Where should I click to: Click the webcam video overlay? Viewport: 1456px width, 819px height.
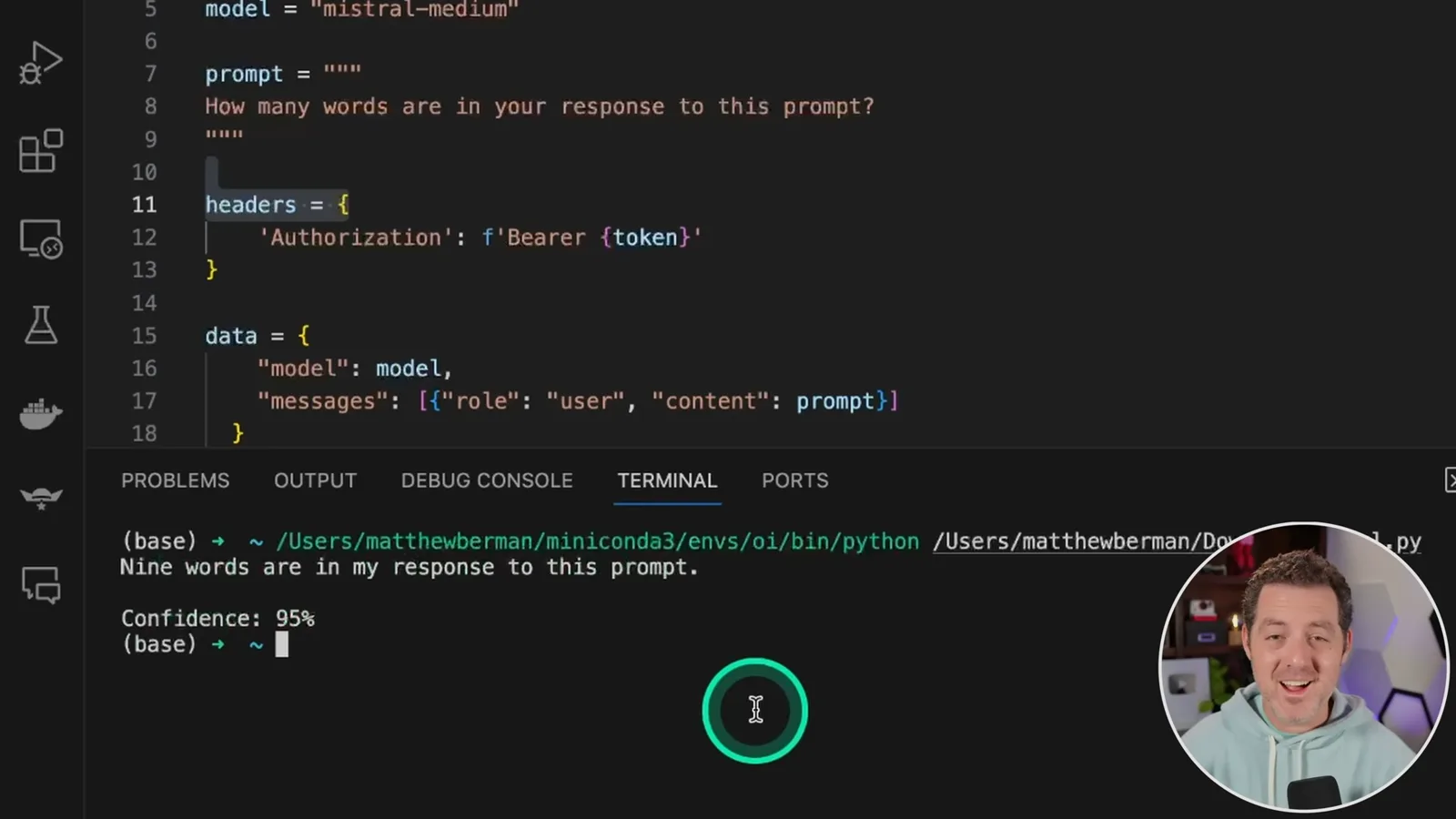(1304, 666)
